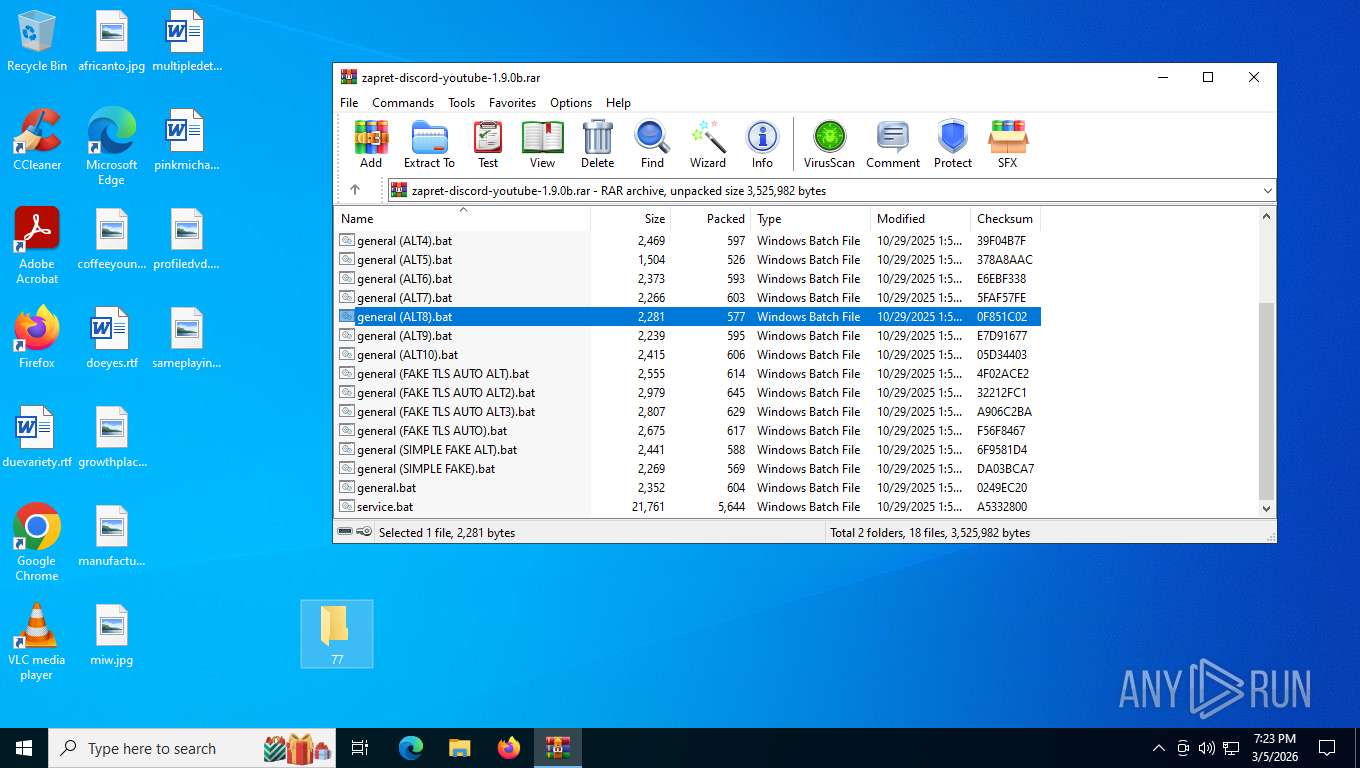Open the notification center icon

[x=1327, y=747]
